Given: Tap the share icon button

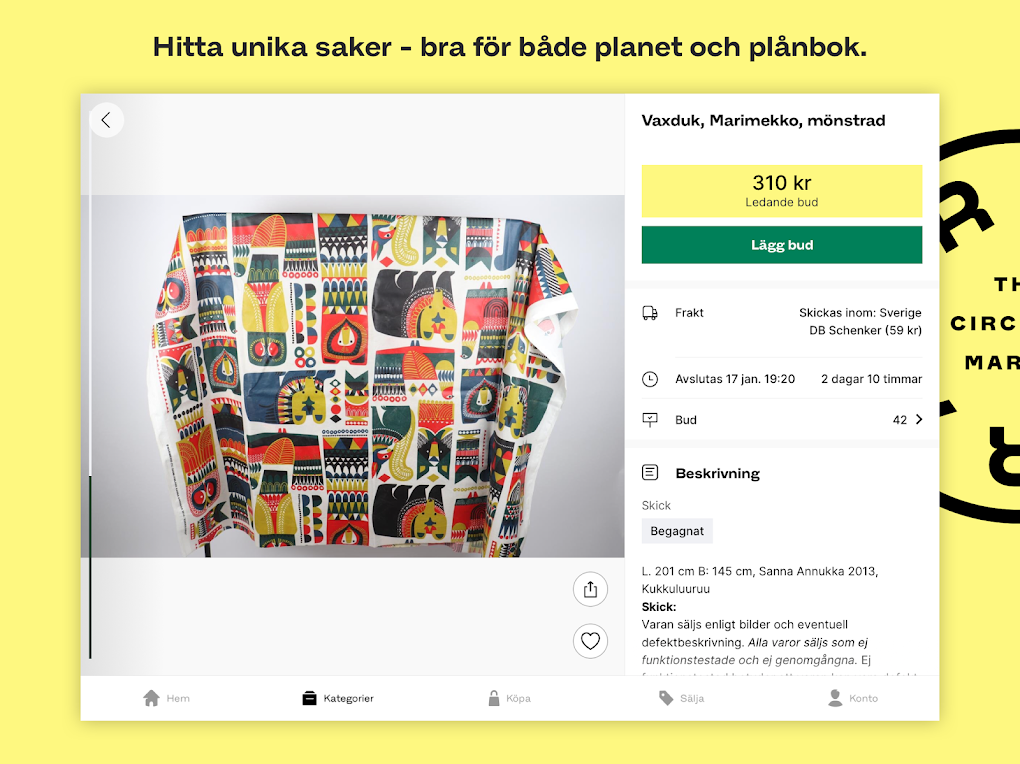Looking at the screenshot, I should coord(590,590).
